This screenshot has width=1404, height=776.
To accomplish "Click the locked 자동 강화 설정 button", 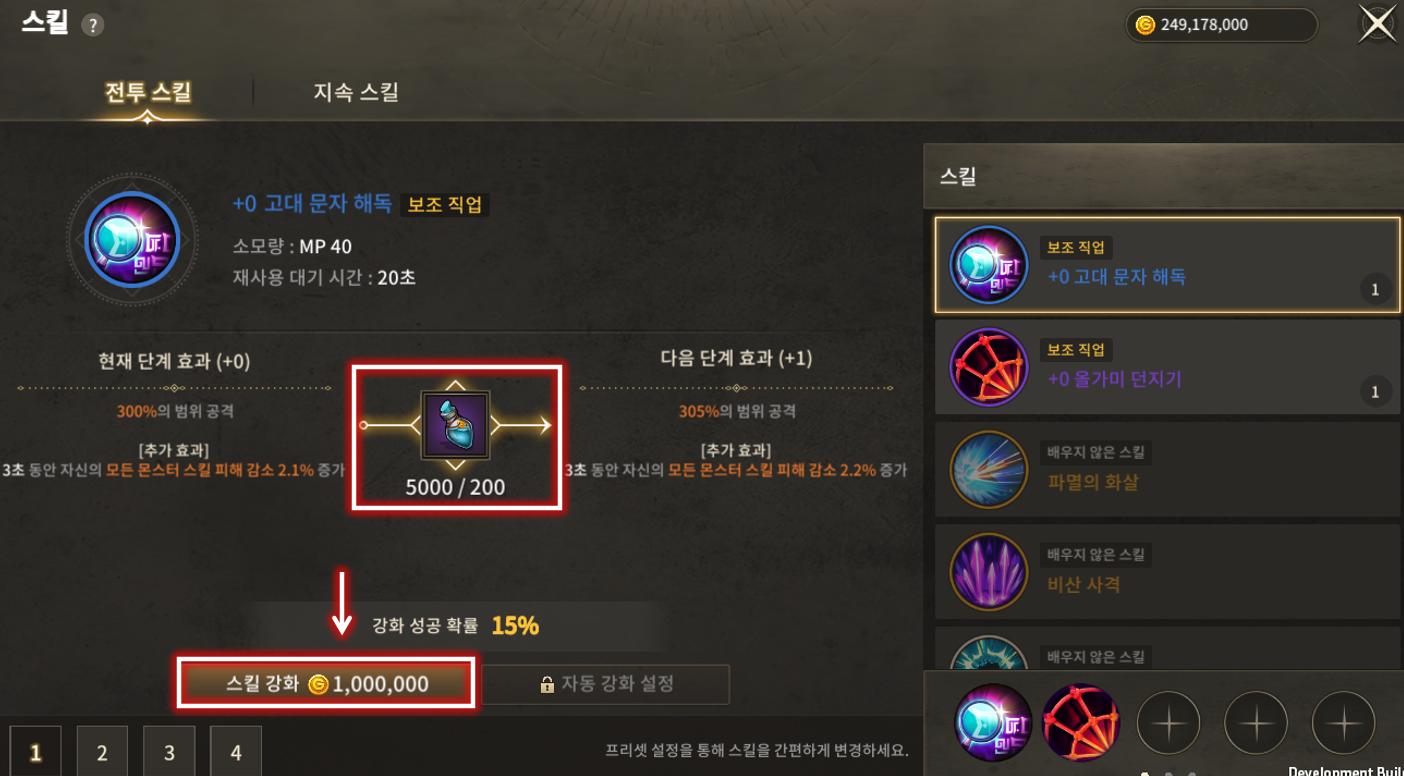I will tap(606, 684).
